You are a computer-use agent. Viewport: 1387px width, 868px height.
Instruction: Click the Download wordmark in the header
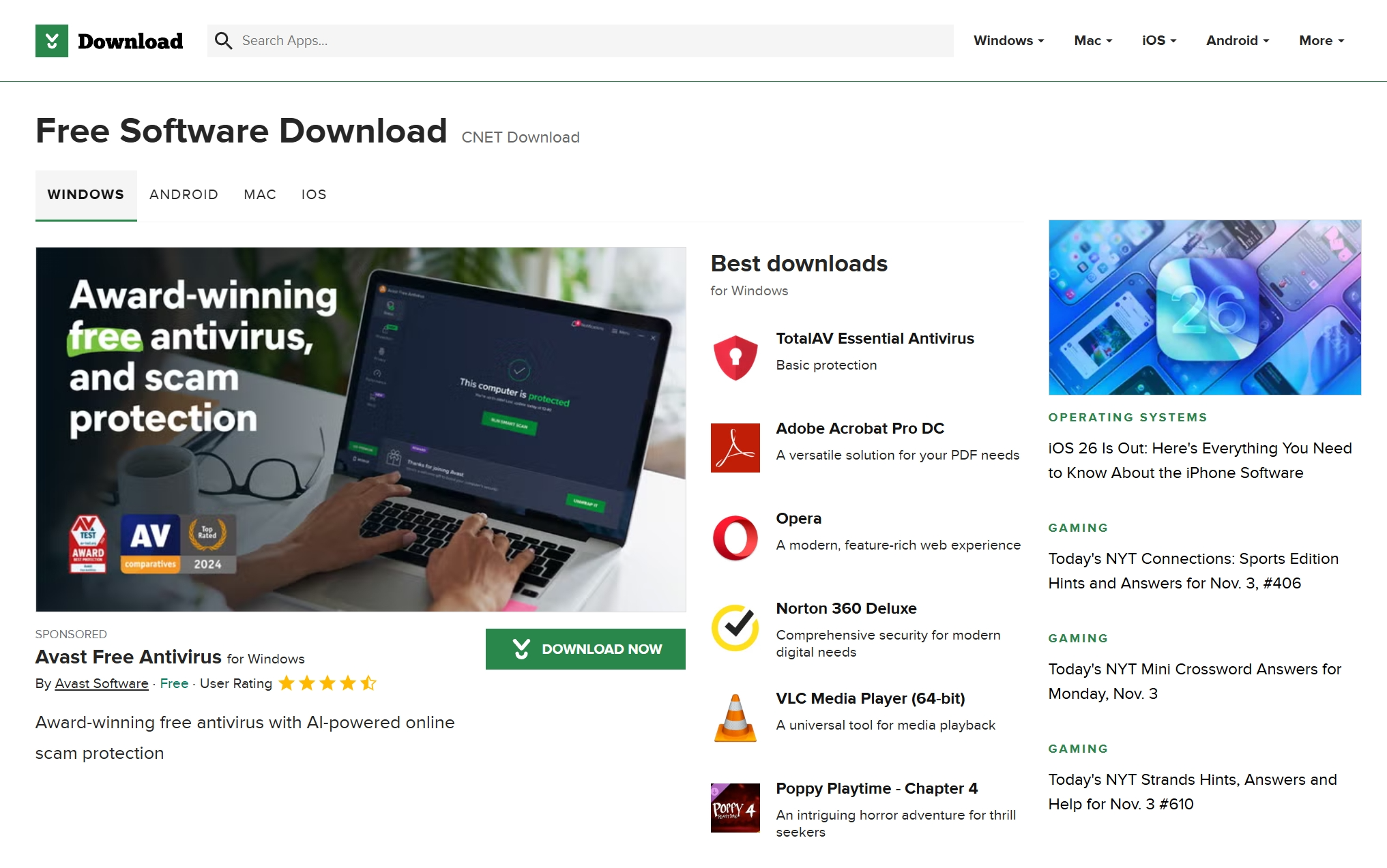(130, 41)
